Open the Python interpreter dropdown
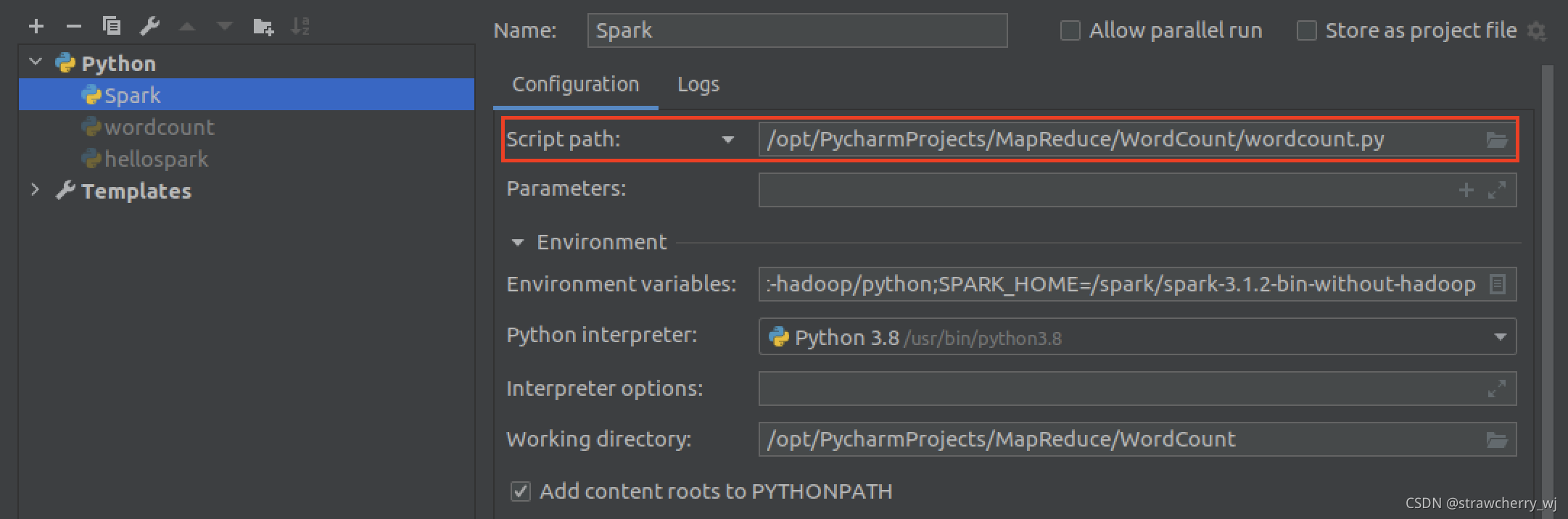 1499,337
